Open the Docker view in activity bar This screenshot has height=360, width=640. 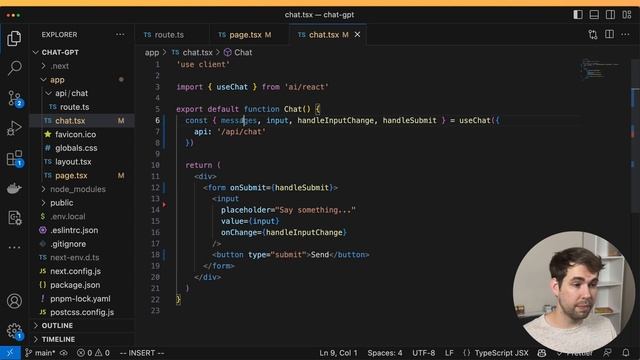point(14,189)
